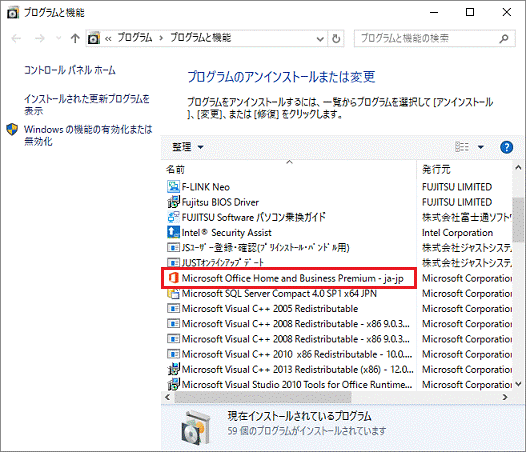Select Fujitsu BIOS Driver entry text
Screen dimensions: 526x452
click(x=220, y=202)
